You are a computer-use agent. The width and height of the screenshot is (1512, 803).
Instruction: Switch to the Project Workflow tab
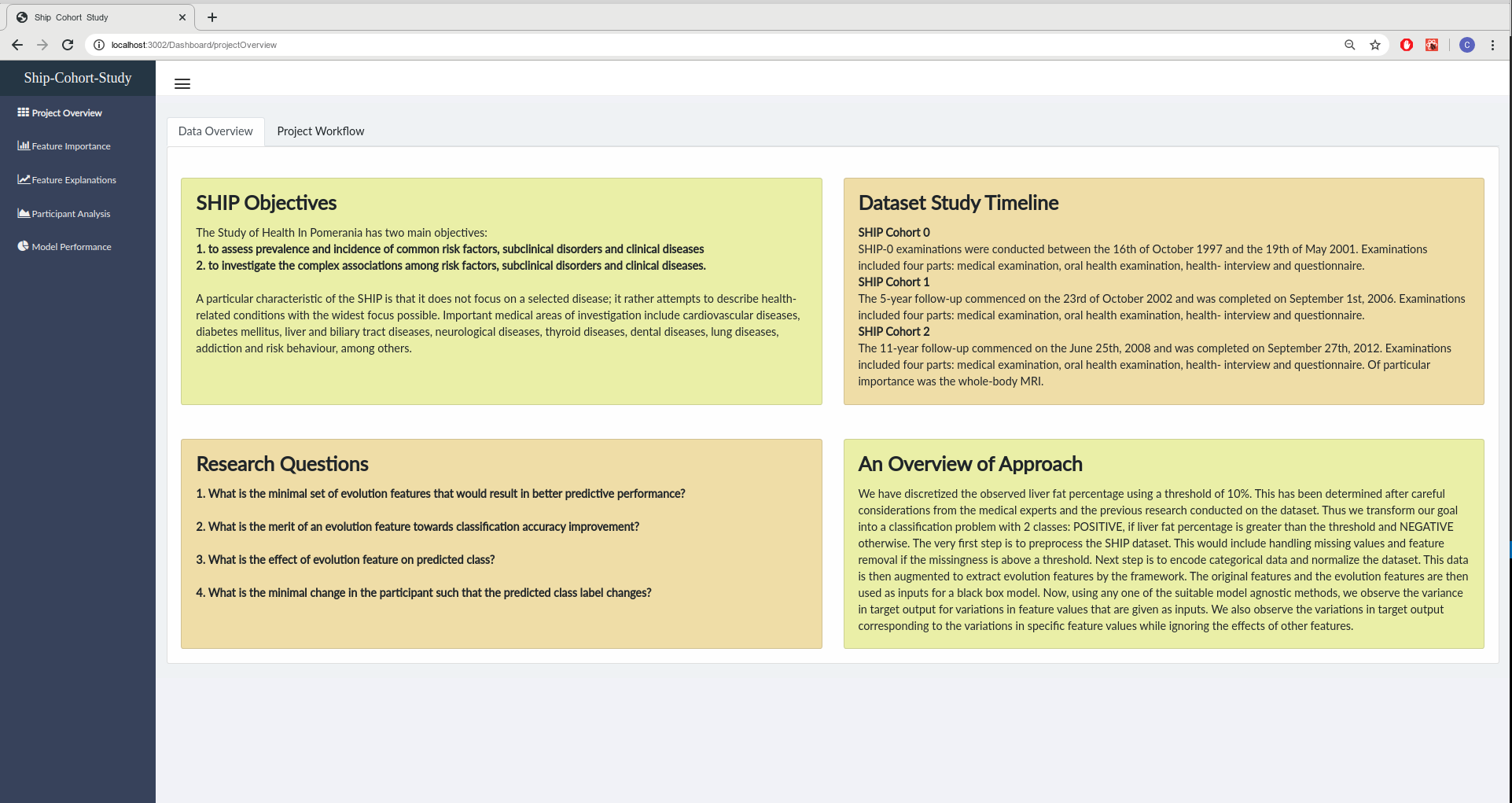pyautogui.click(x=320, y=131)
